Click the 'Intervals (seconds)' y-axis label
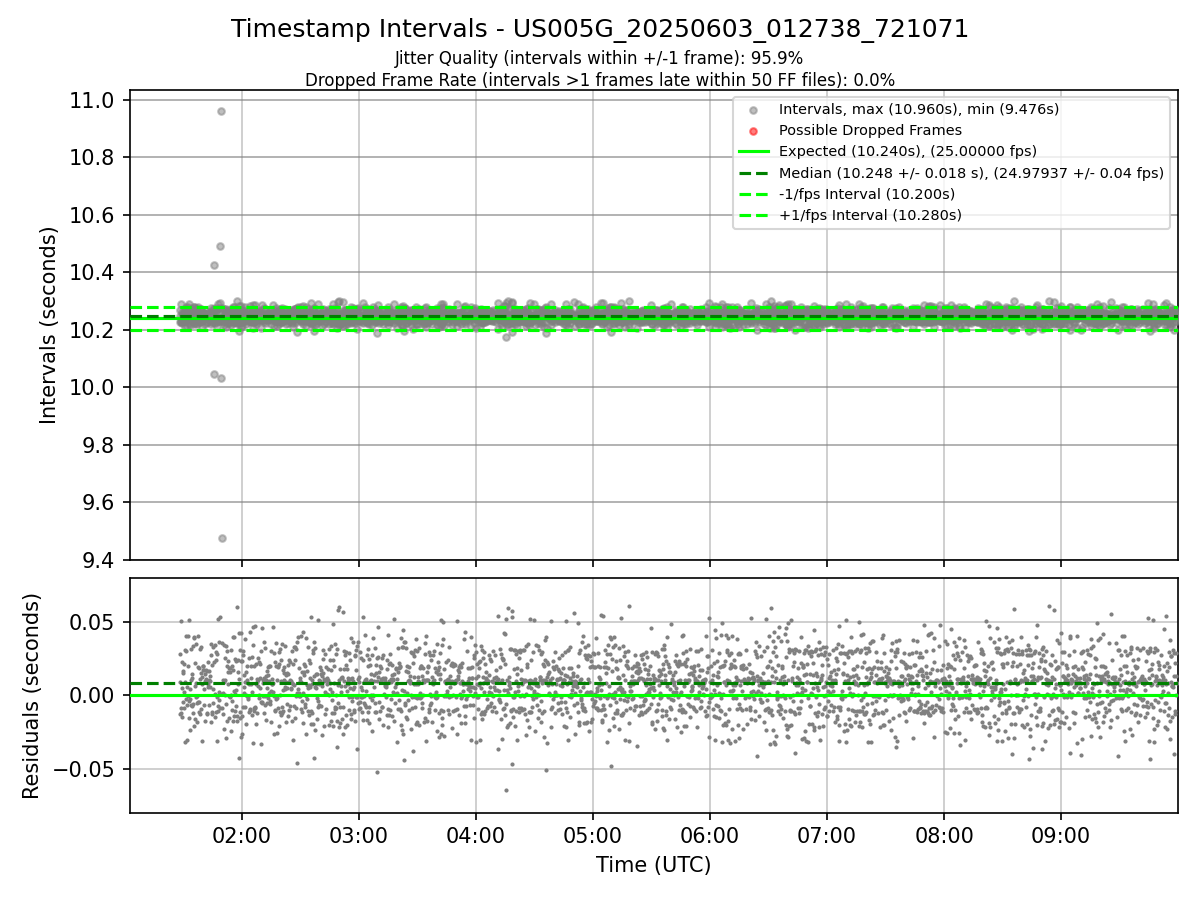 pyautogui.click(x=49, y=325)
